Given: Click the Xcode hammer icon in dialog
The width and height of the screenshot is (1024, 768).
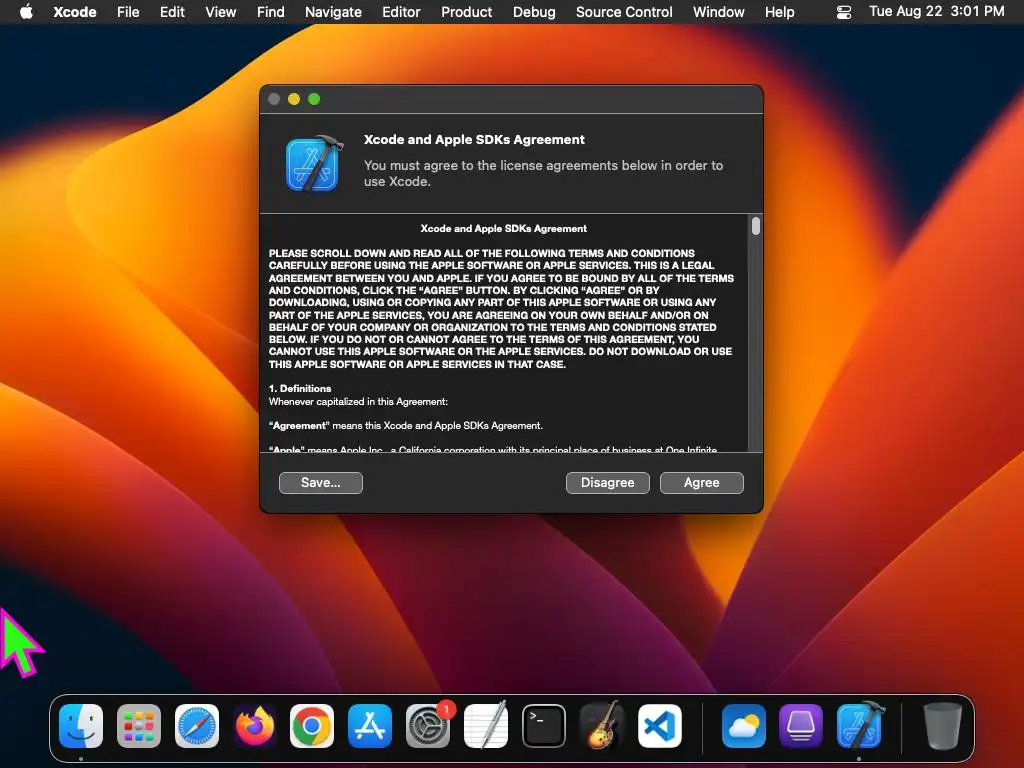Looking at the screenshot, I should tap(314, 164).
